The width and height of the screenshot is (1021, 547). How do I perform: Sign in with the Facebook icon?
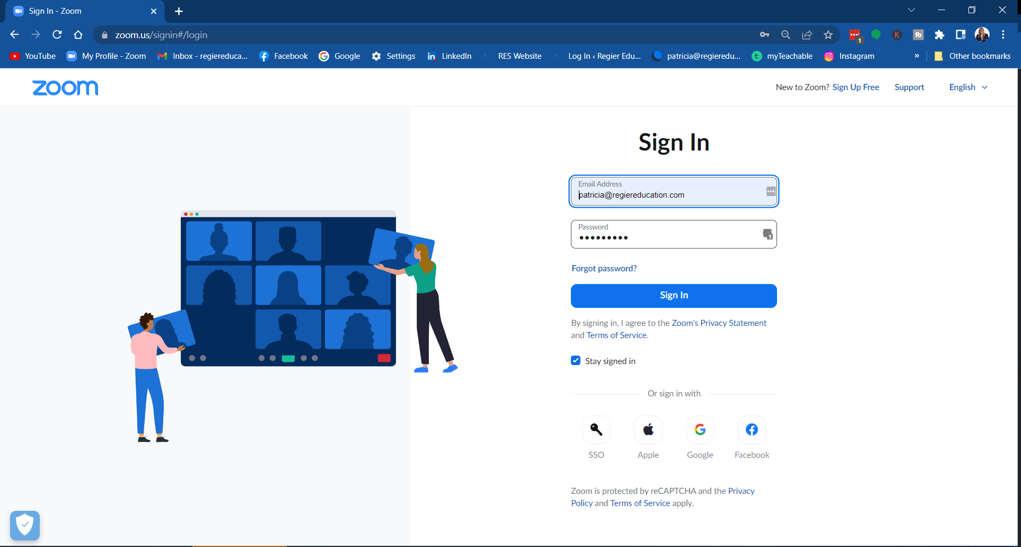(x=751, y=430)
